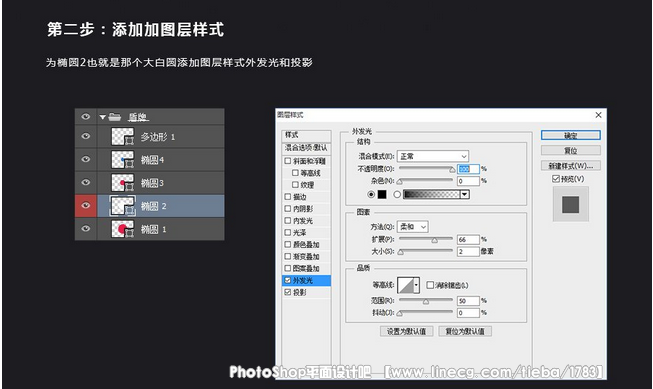Enable 渐变叠加 checkbox
Image resolution: width=653 pixels, height=389 pixels.
click(x=288, y=256)
